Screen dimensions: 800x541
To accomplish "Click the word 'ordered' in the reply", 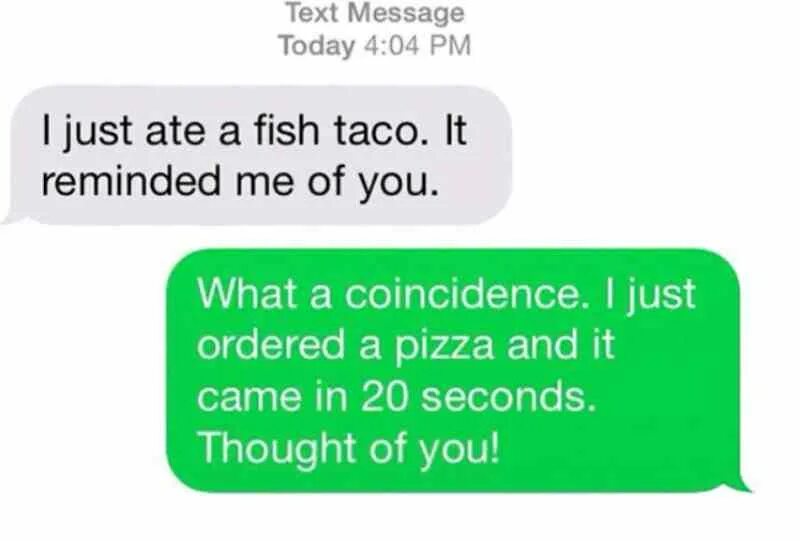I will [271, 345].
